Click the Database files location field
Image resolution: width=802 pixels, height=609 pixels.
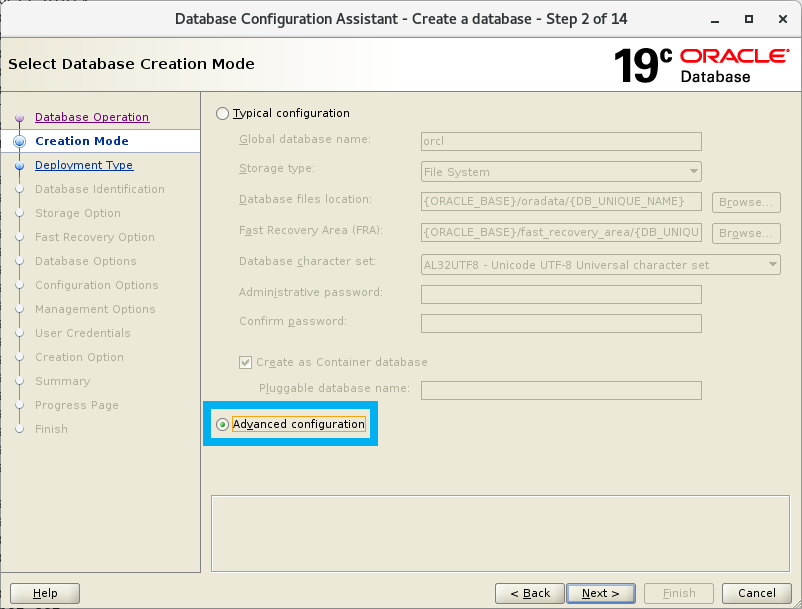pyautogui.click(x=561, y=201)
